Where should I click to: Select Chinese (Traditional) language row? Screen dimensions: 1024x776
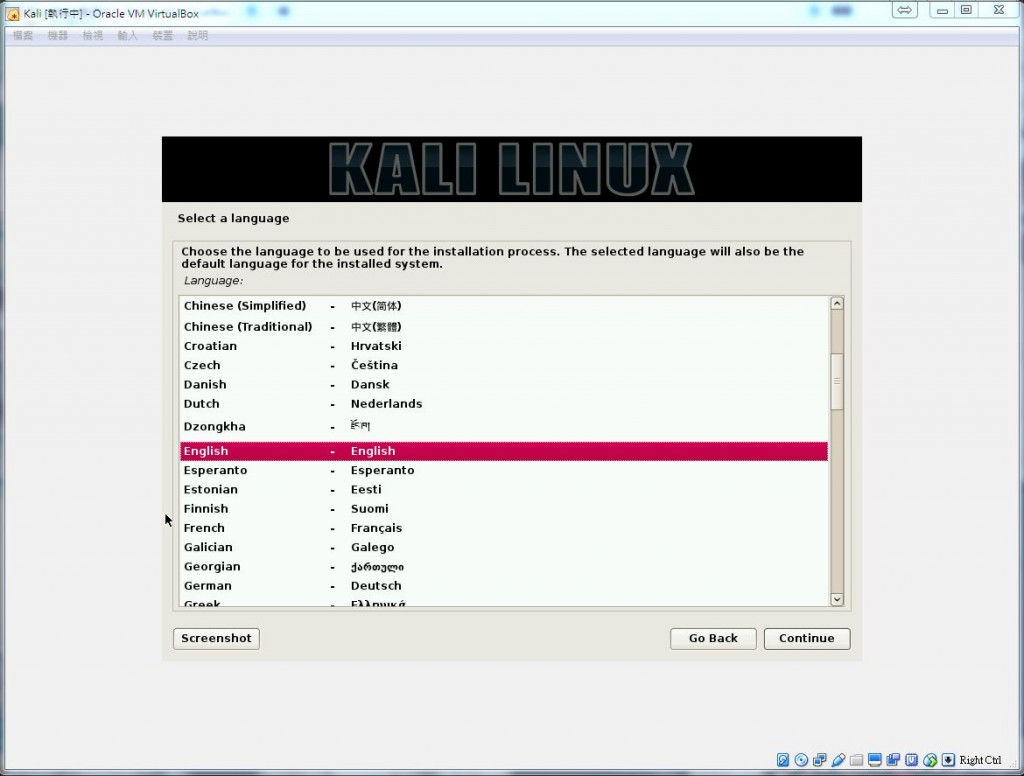click(x=504, y=326)
